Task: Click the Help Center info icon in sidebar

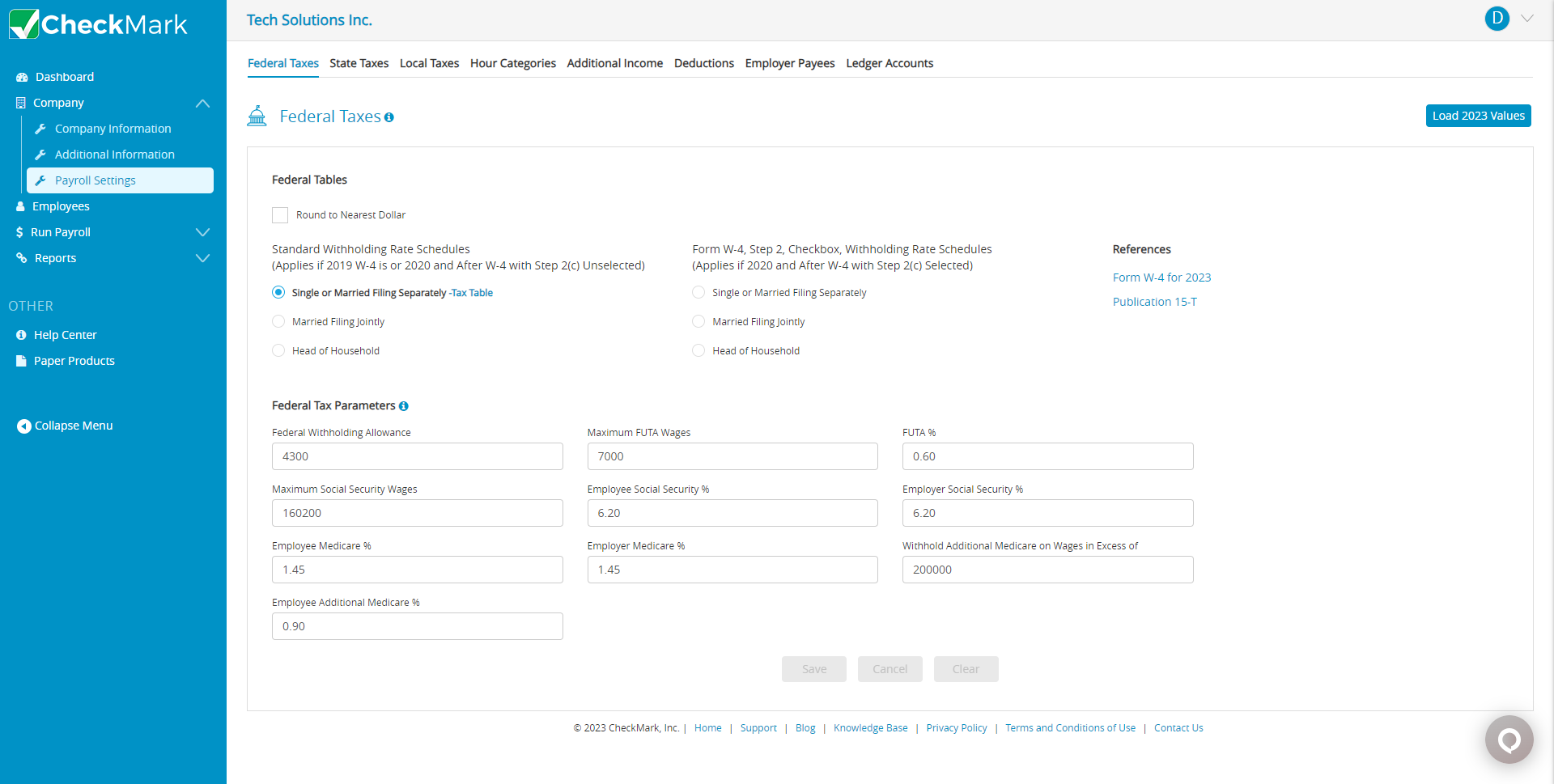Action: pos(21,335)
